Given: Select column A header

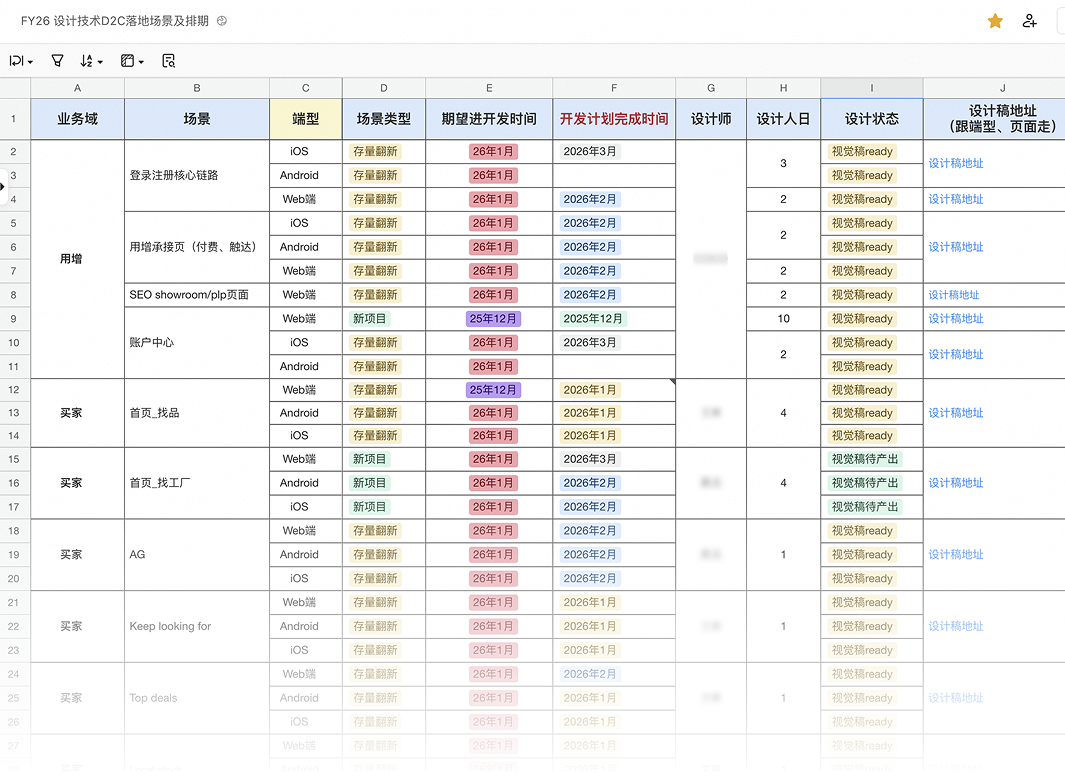Looking at the screenshot, I should 77,88.
